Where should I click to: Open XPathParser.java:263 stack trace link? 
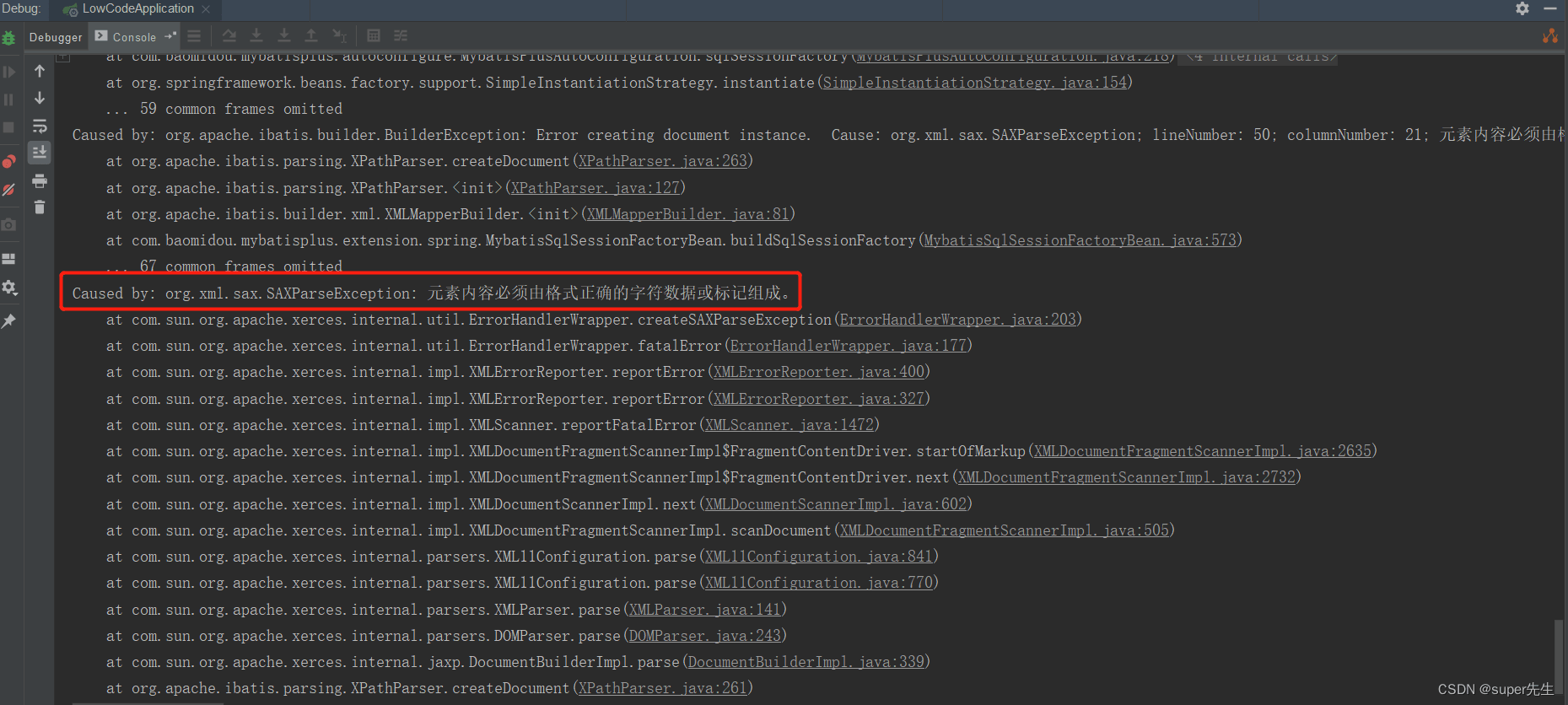tap(662, 161)
